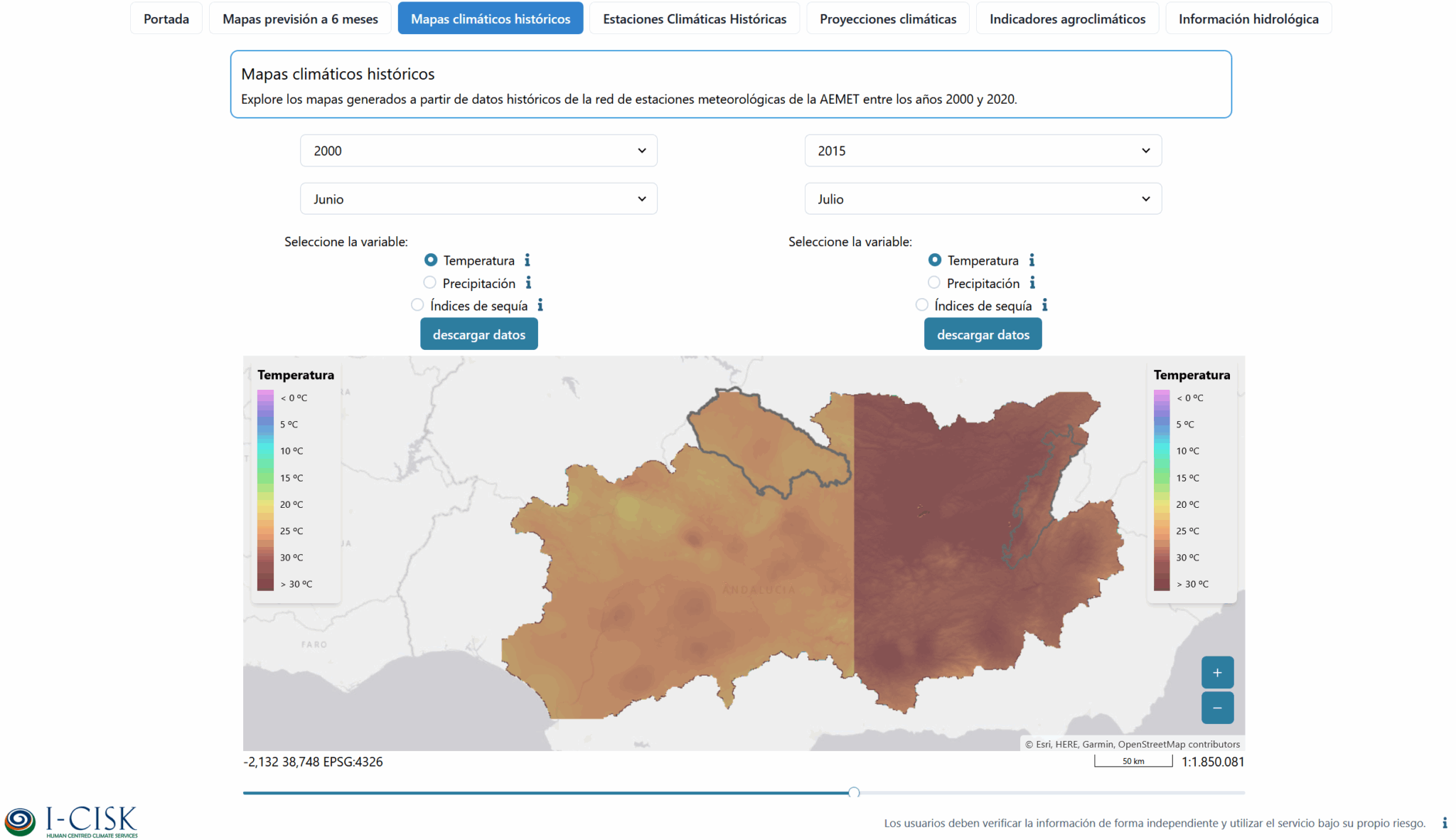Click info icon next to right Temperatura
The width and height of the screenshot is (1456, 840).
[1032, 260]
